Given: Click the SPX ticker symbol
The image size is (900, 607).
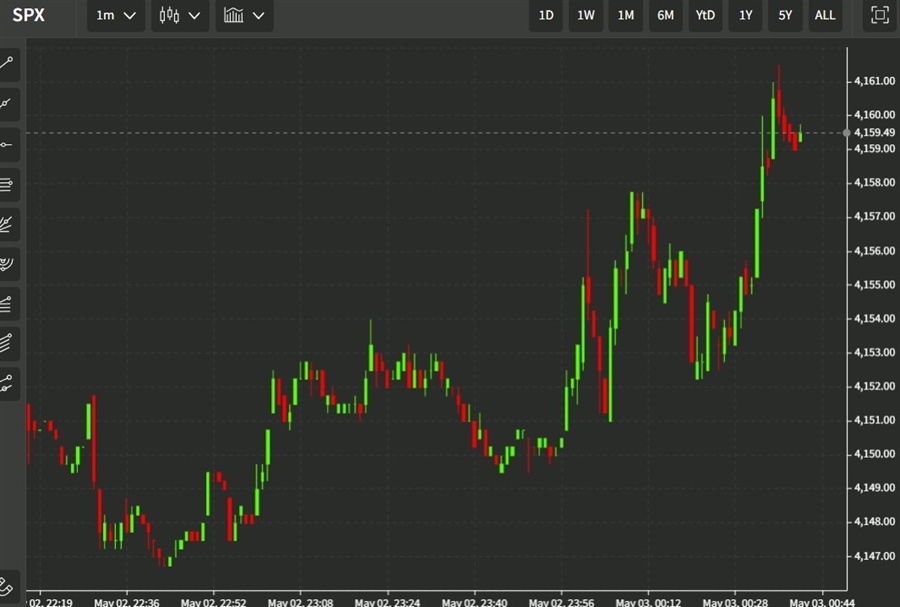Looking at the screenshot, I should (28, 15).
